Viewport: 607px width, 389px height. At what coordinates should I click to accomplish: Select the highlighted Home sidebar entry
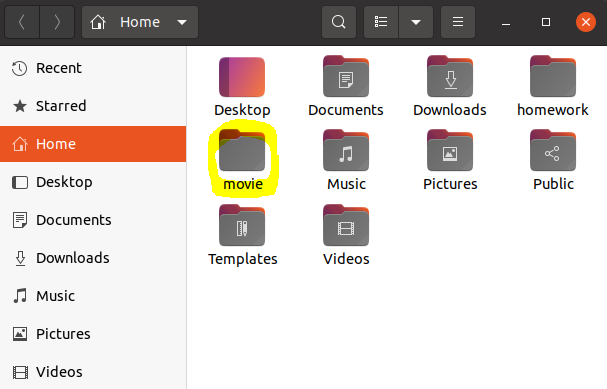(93, 144)
